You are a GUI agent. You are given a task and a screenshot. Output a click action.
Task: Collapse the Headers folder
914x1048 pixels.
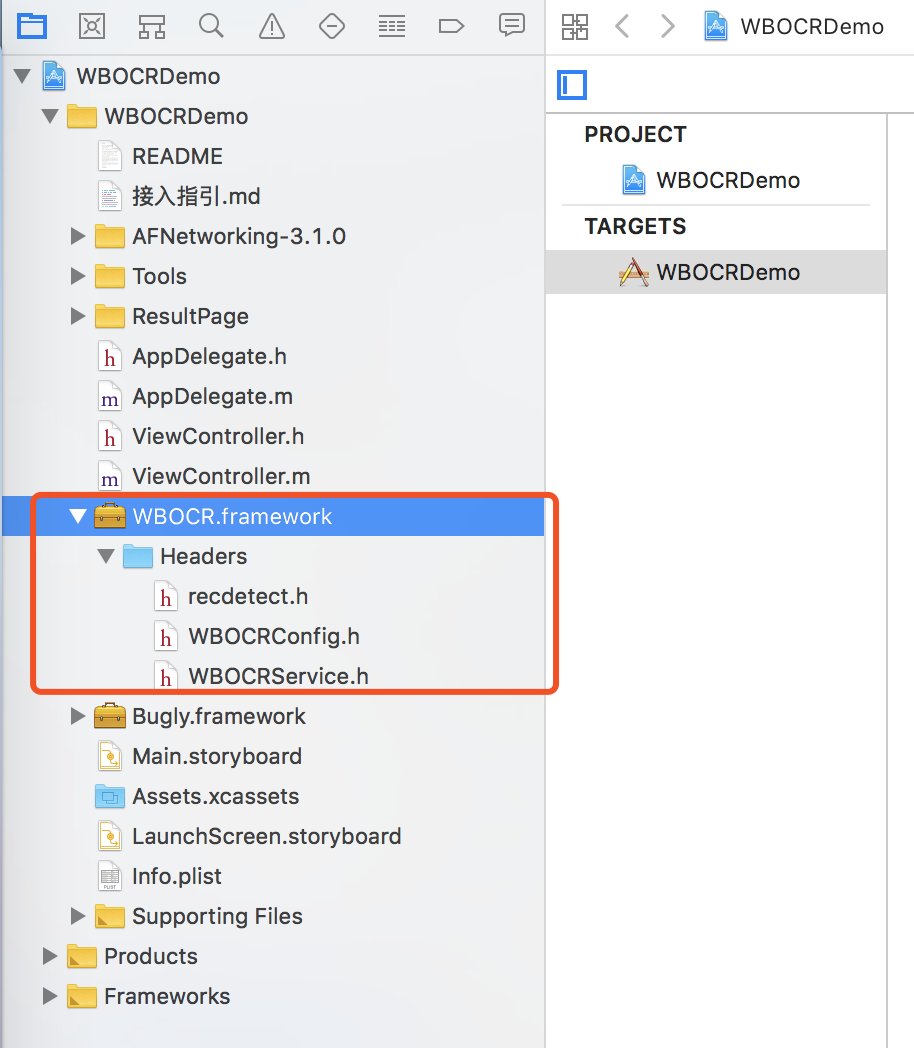pyautogui.click(x=106, y=556)
